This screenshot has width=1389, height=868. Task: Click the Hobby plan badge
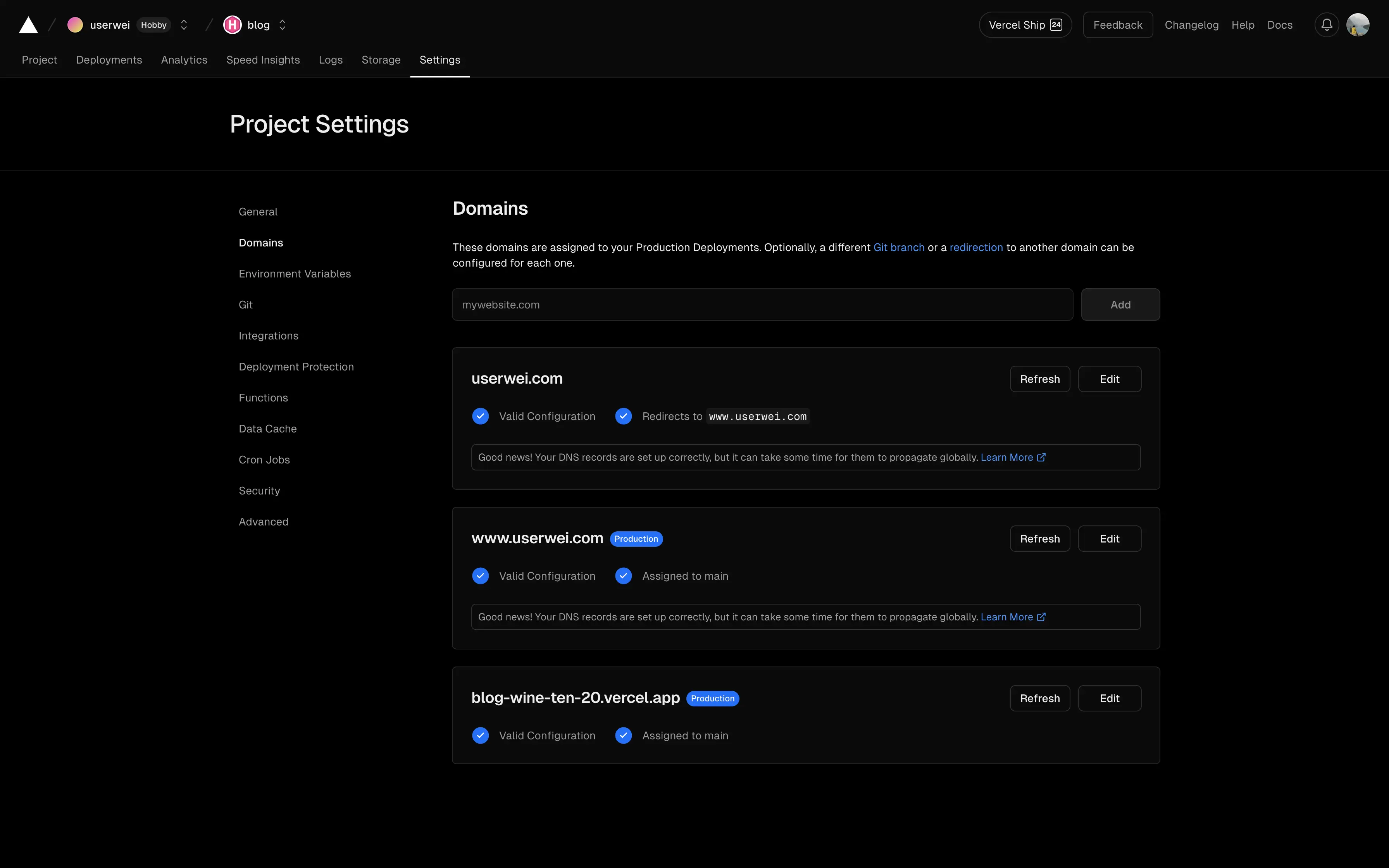point(154,25)
